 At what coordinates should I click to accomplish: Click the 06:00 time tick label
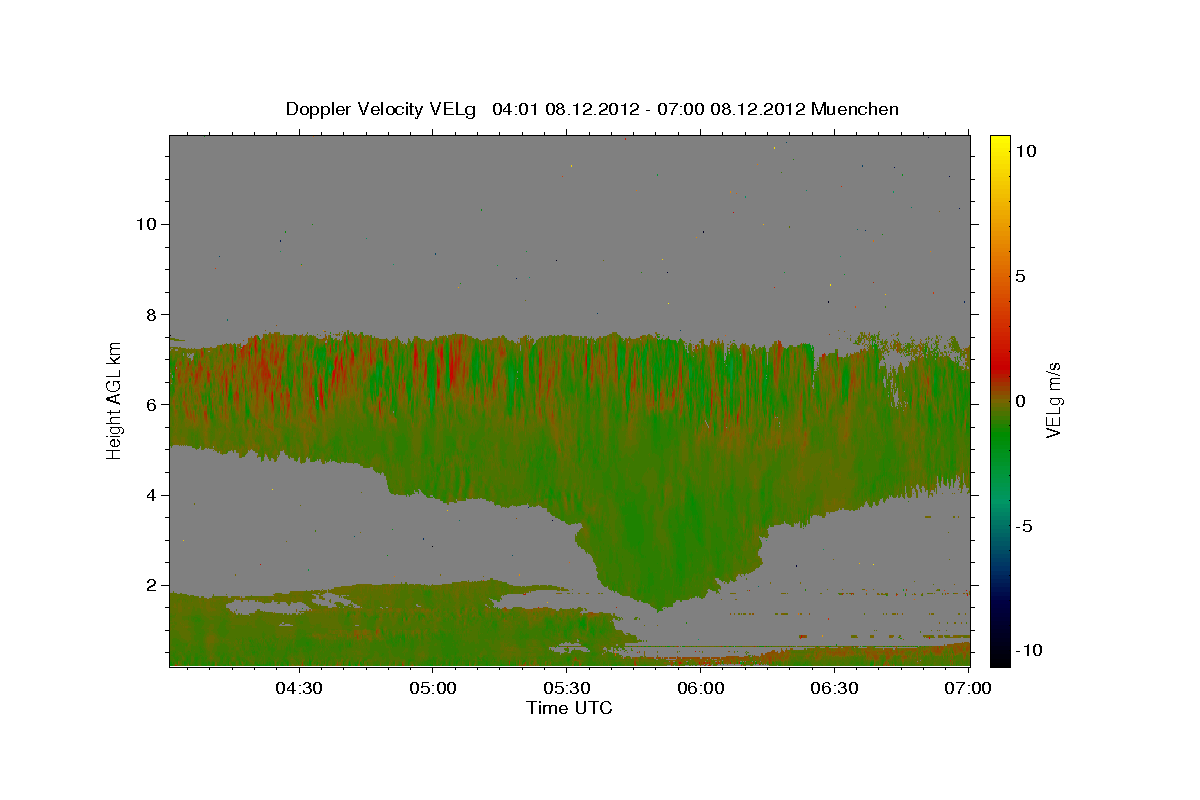pyautogui.click(x=700, y=689)
